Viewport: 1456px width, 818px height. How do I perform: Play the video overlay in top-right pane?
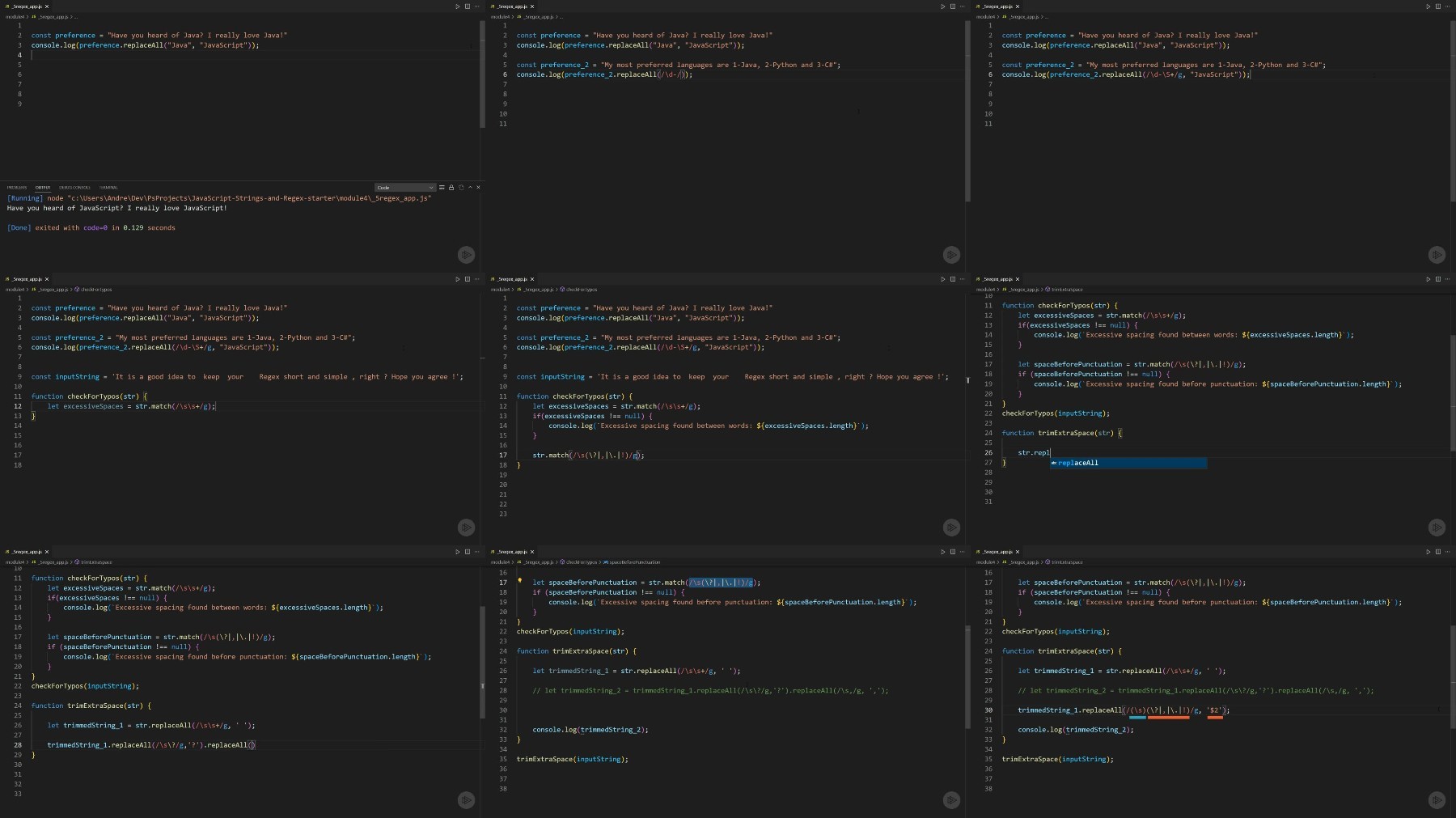point(1437,254)
